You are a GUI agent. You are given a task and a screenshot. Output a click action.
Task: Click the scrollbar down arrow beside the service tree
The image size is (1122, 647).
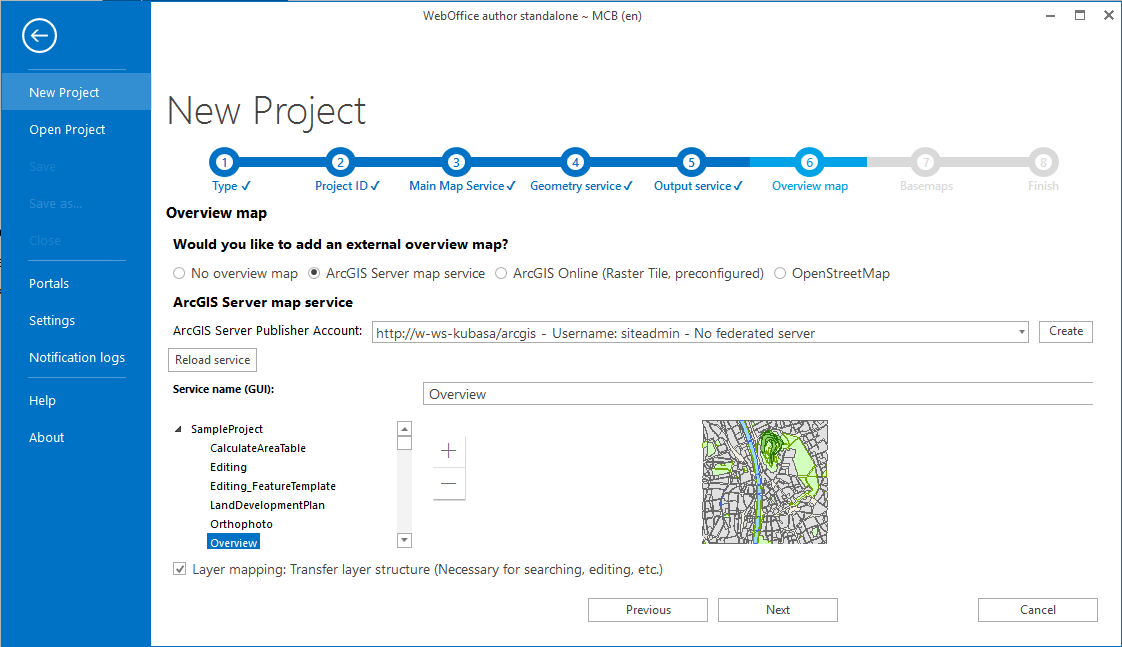[404, 539]
